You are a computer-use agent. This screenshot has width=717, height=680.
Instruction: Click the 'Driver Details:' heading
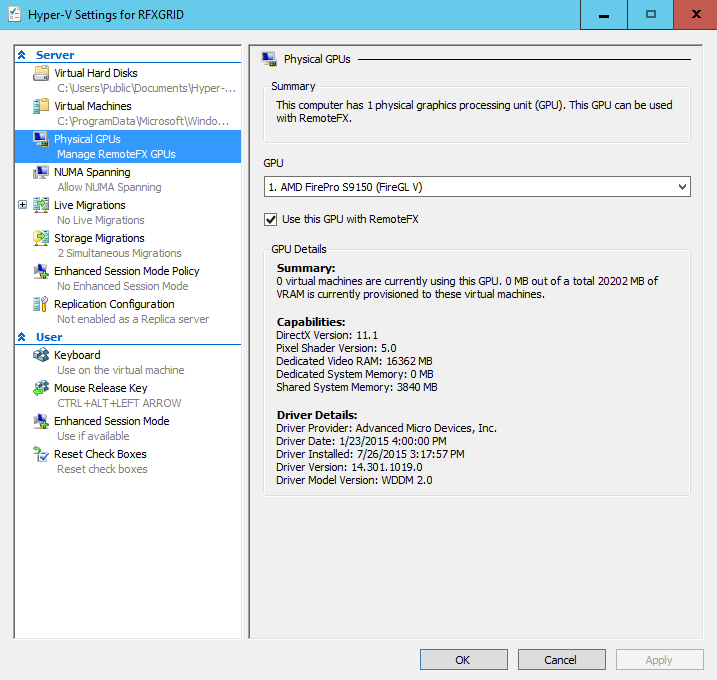317,415
